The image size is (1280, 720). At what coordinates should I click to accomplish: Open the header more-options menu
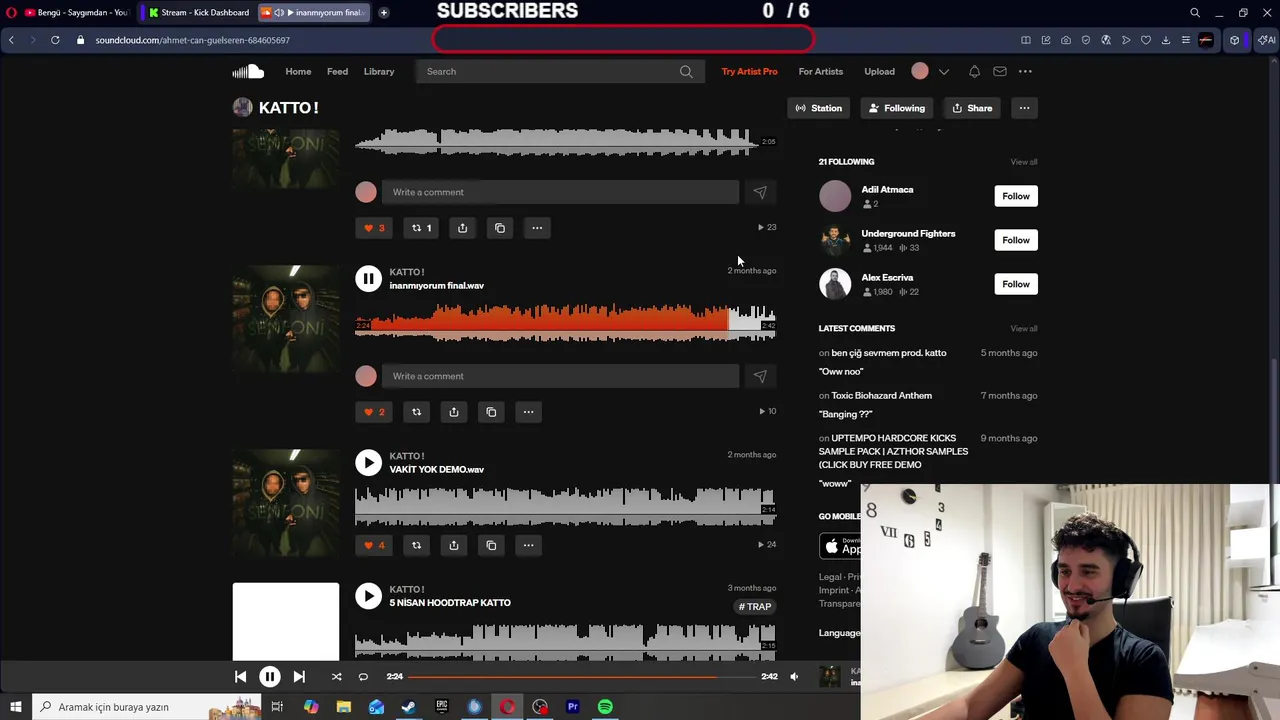pyautogui.click(x=1025, y=71)
